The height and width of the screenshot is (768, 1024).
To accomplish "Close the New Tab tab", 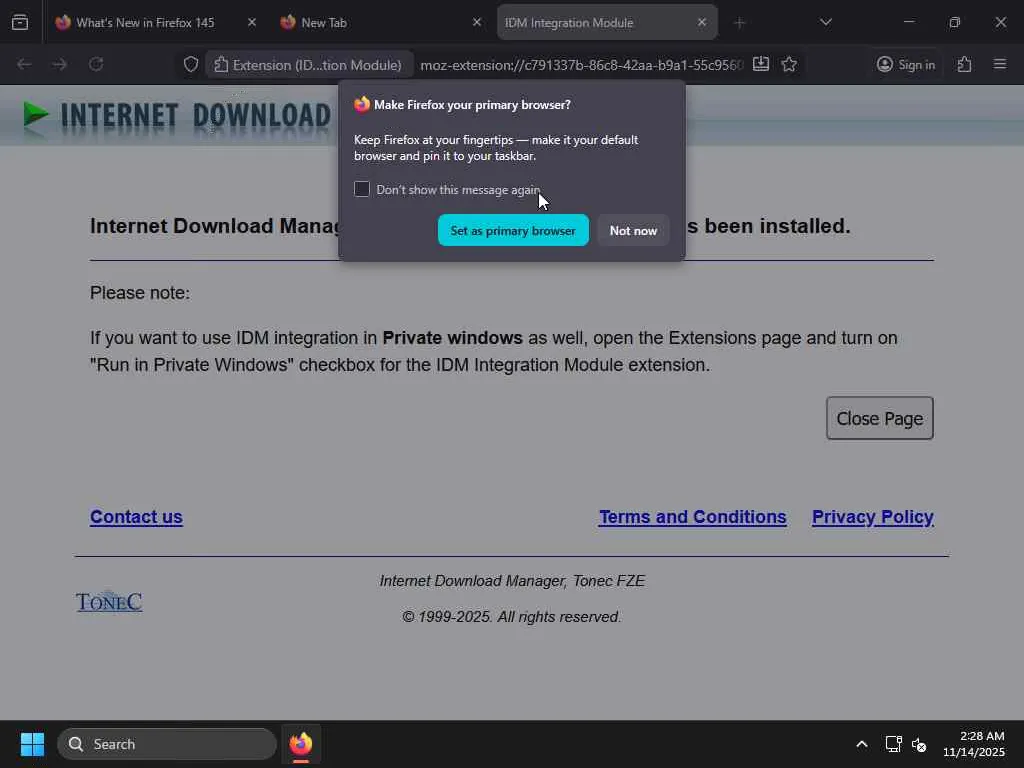I will 477,22.
